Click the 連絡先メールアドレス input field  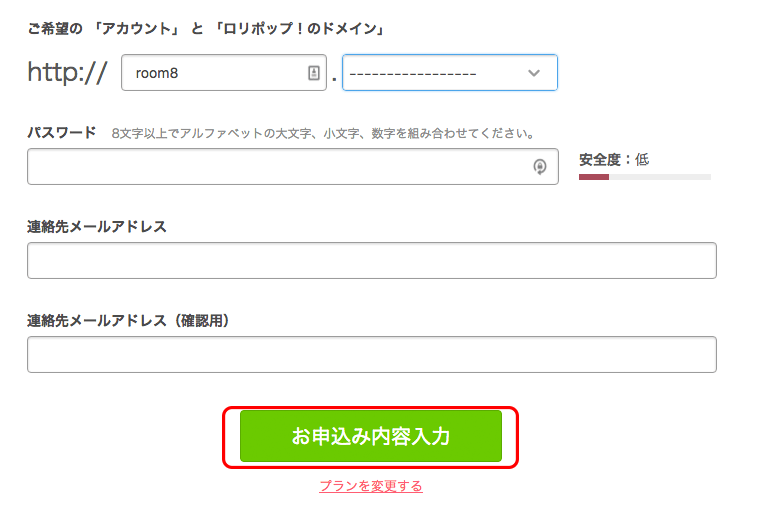(x=371, y=260)
